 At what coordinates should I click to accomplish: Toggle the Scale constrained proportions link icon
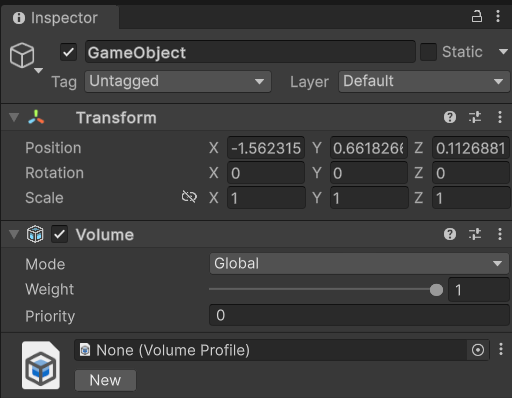[x=189, y=197]
